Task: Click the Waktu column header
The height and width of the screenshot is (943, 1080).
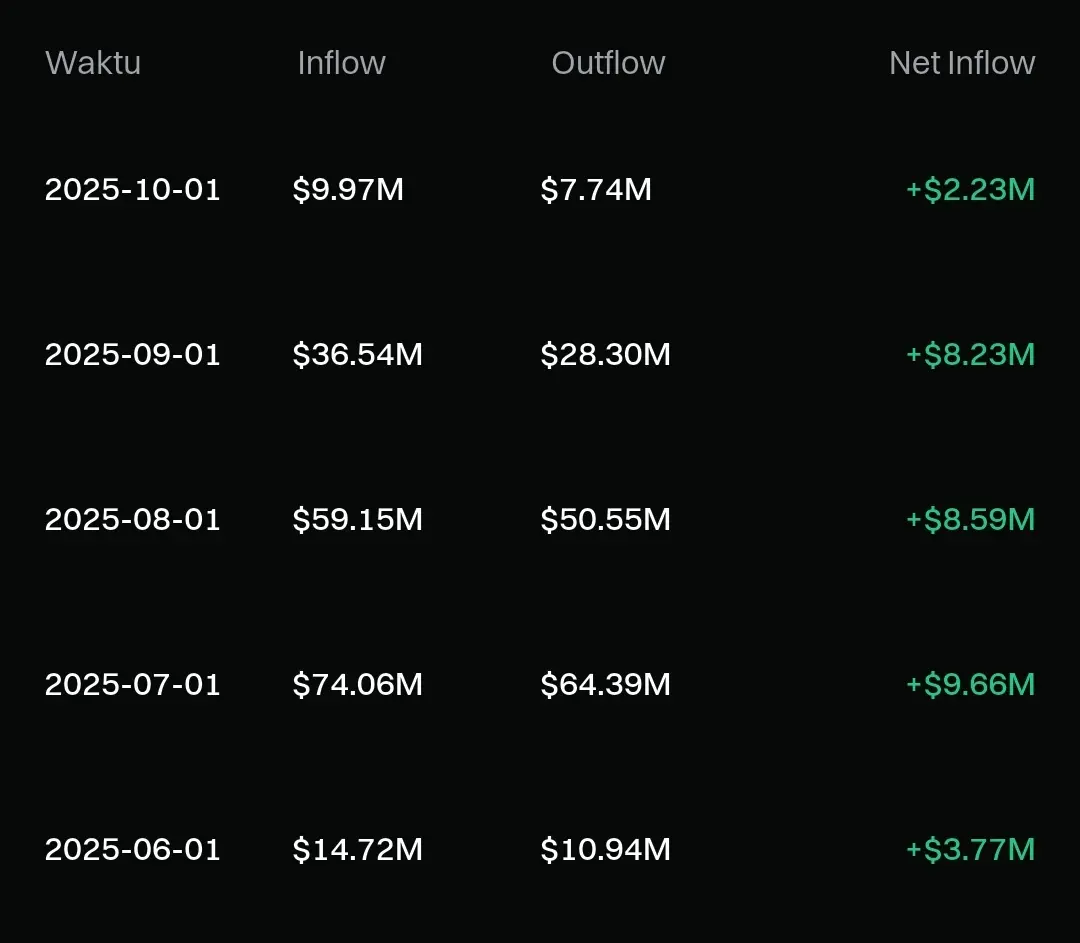Action: (x=93, y=63)
